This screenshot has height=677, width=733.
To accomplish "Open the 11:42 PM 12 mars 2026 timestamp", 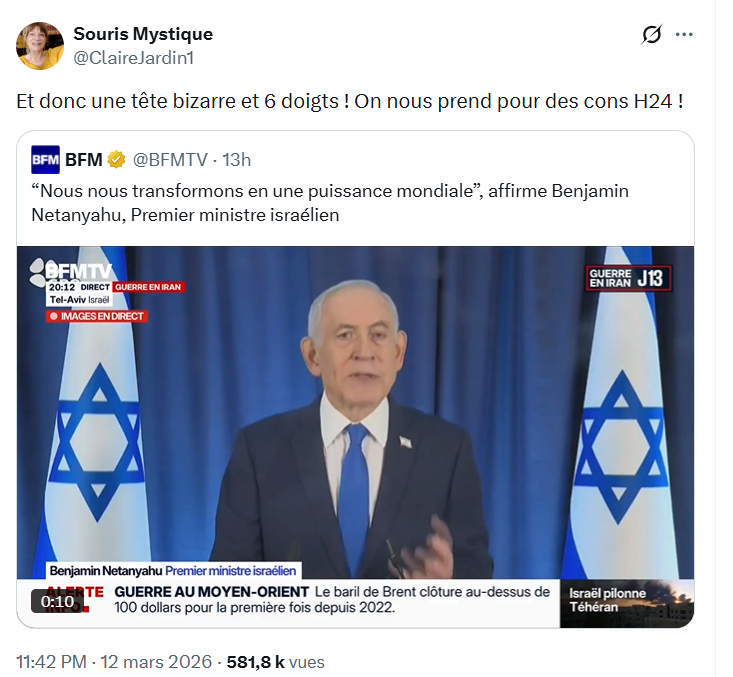I will coord(114,662).
